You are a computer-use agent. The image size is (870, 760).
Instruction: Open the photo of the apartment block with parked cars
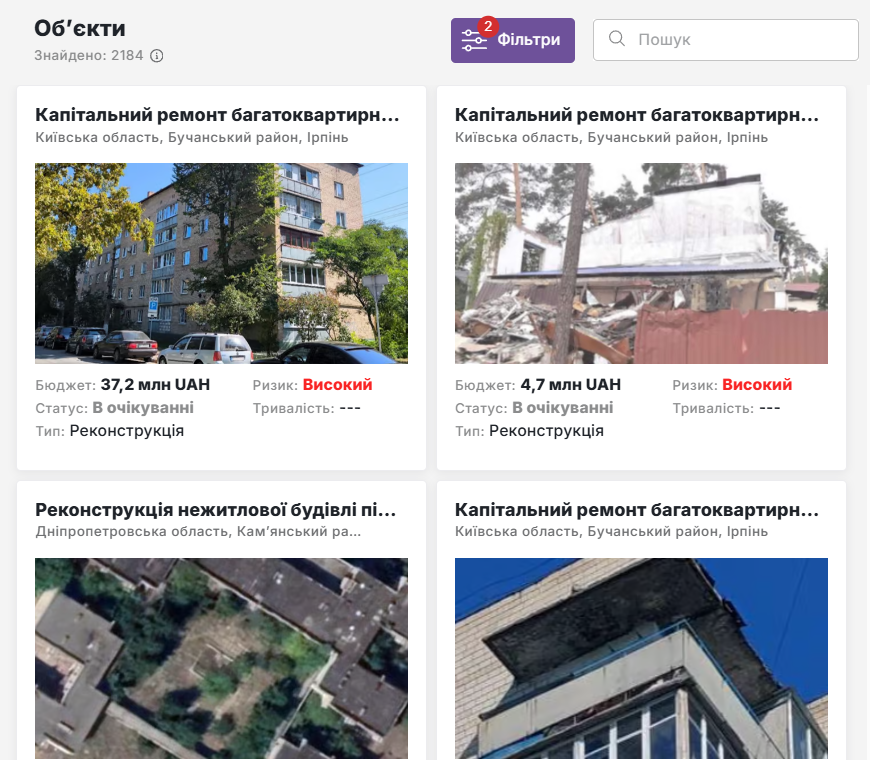coord(221,263)
